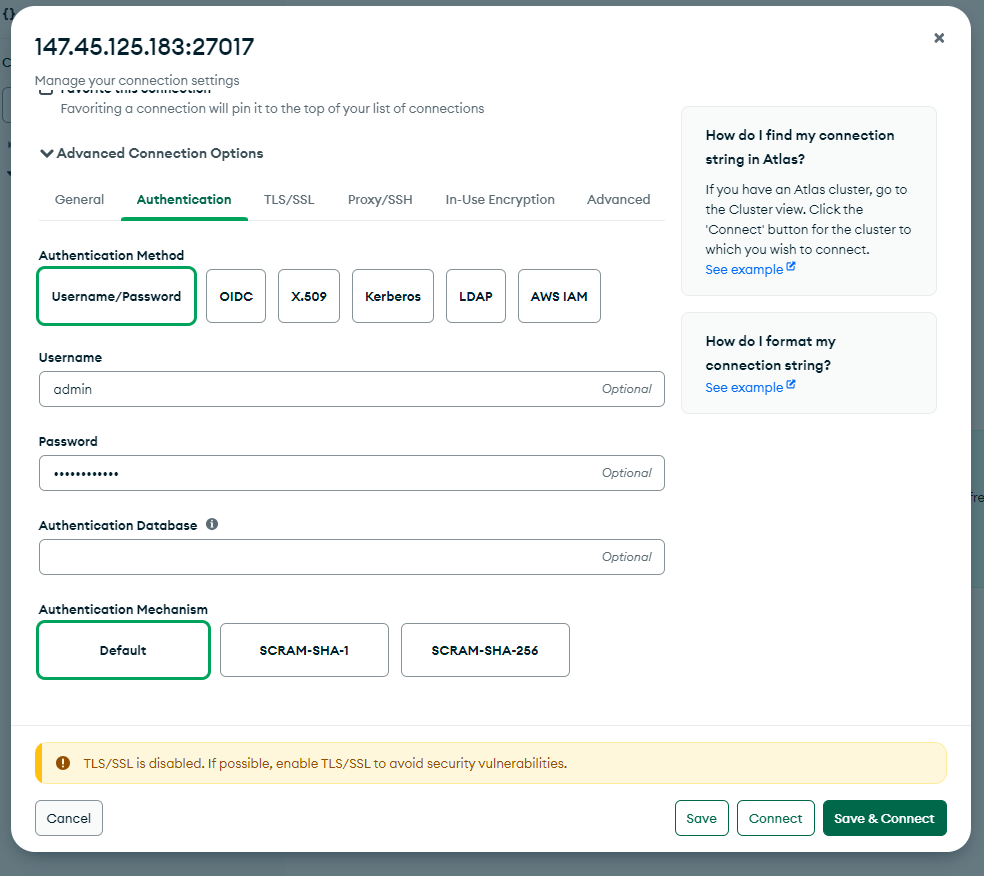984x876 pixels.
Task: Choose the SCRAM-SHA-256 mechanism
Action: tap(485, 650)
